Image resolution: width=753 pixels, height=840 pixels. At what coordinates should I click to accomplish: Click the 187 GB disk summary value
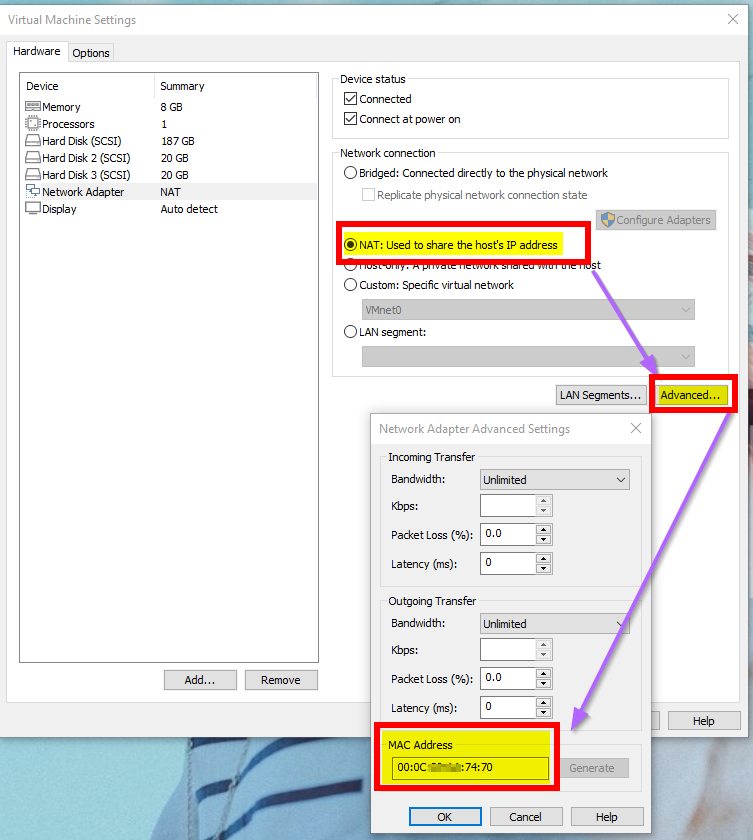[x=178, y=141]
